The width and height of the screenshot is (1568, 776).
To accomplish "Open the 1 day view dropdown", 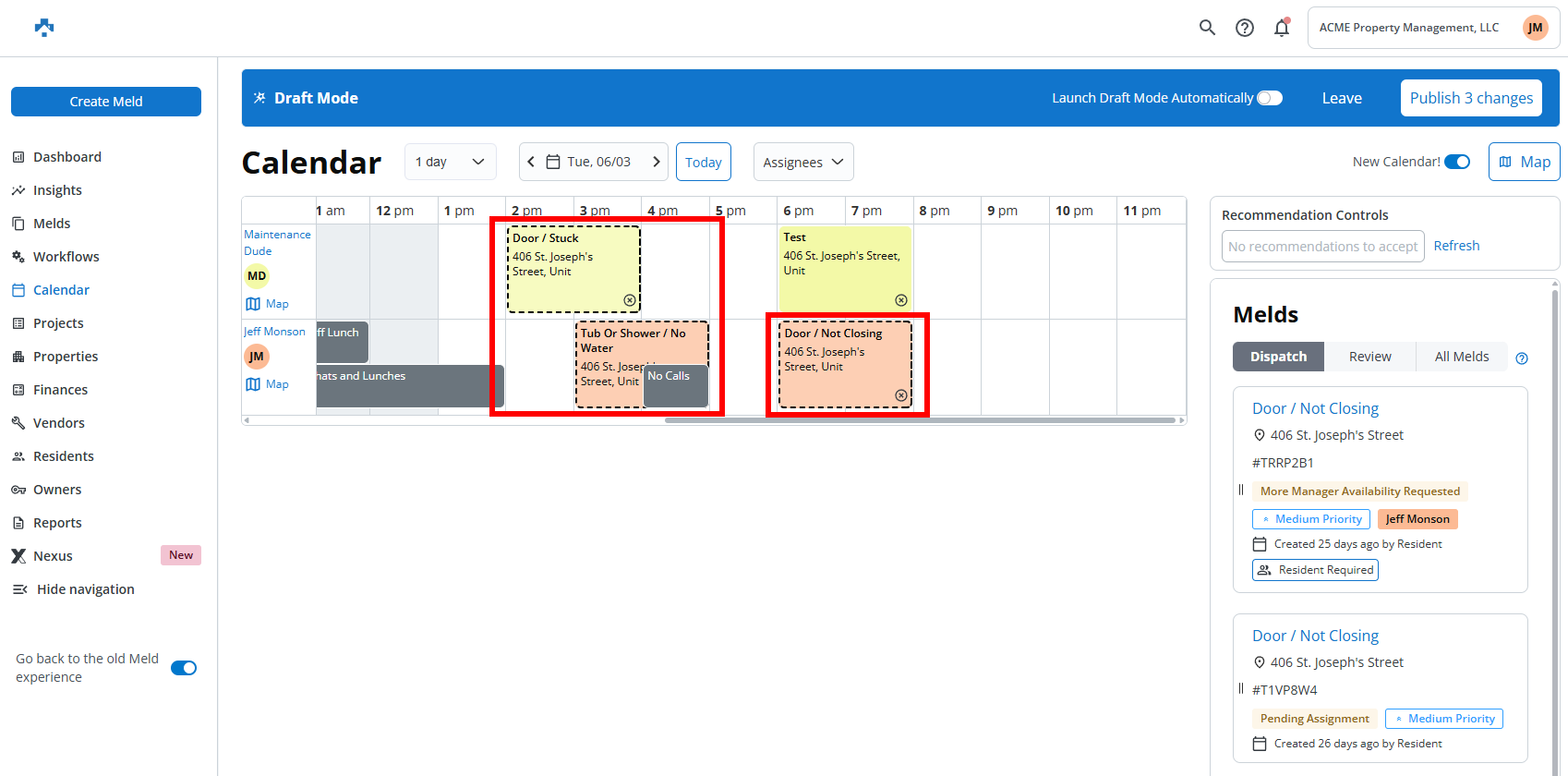I will pos(450,162).
